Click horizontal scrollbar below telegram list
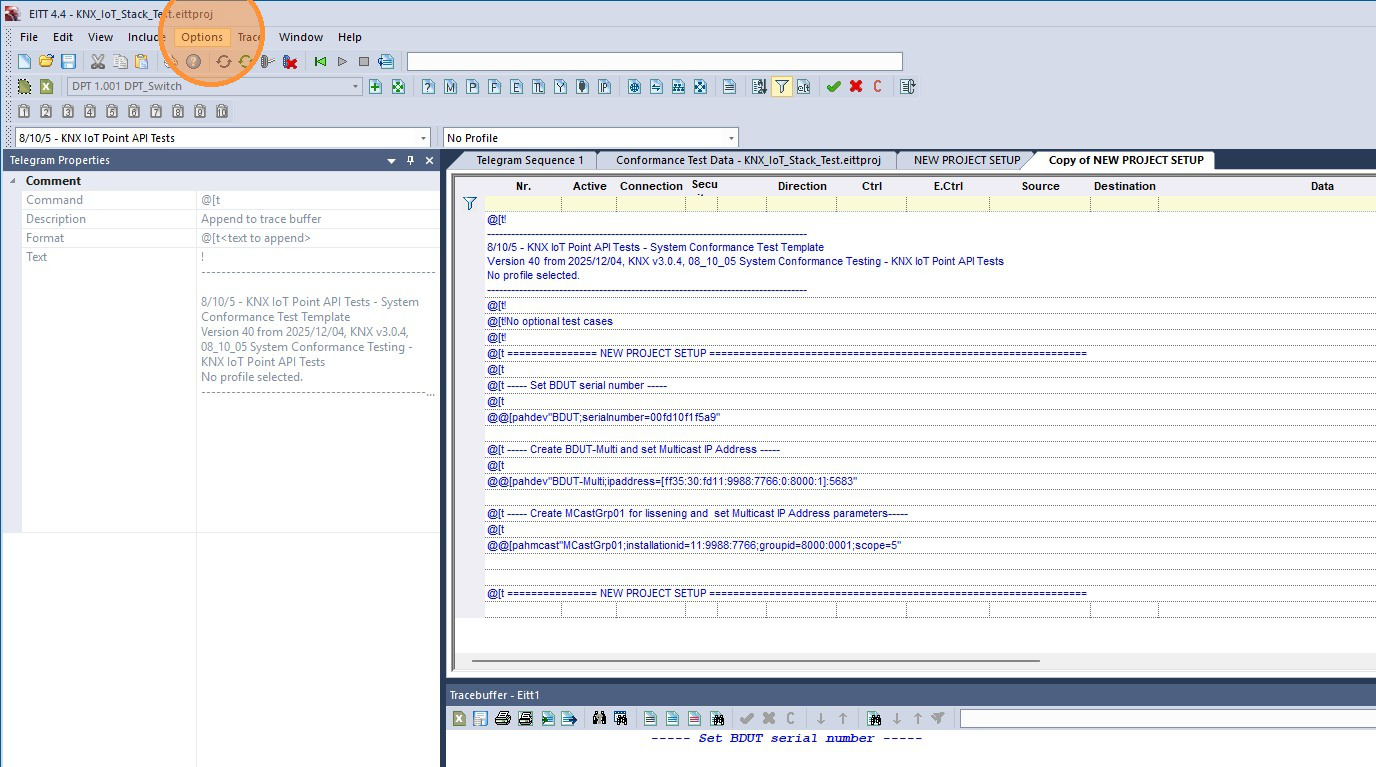1376x767 pixels. [x=755, y=660]
